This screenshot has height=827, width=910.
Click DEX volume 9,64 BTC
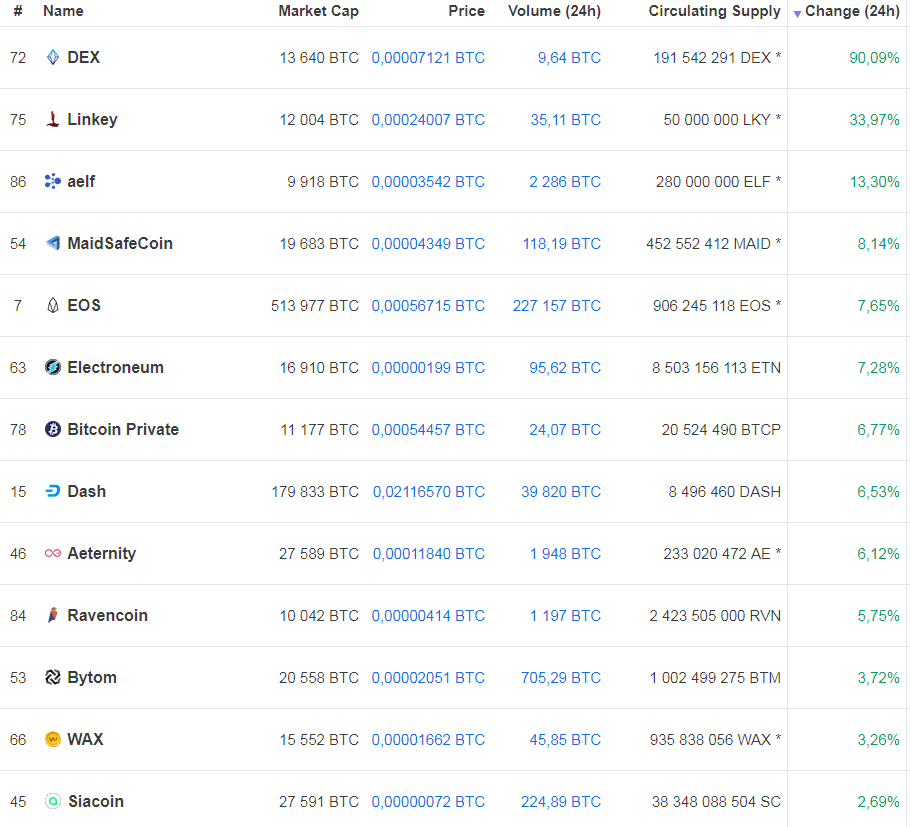click(x=569, y=58)
